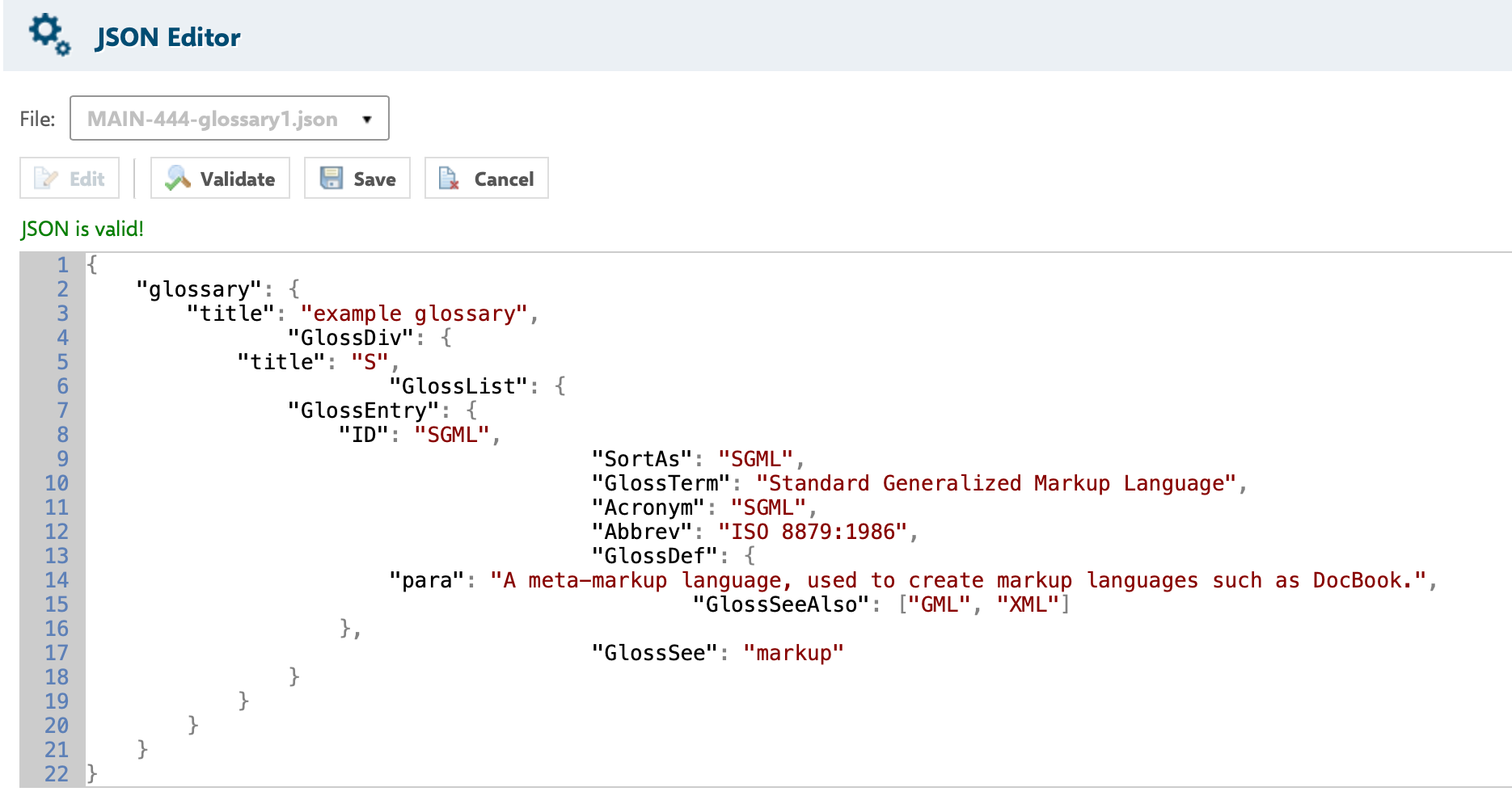Screen dimensions: 1512x800
Task: Click line number 1 in the gutter
Action: point(62,265)
